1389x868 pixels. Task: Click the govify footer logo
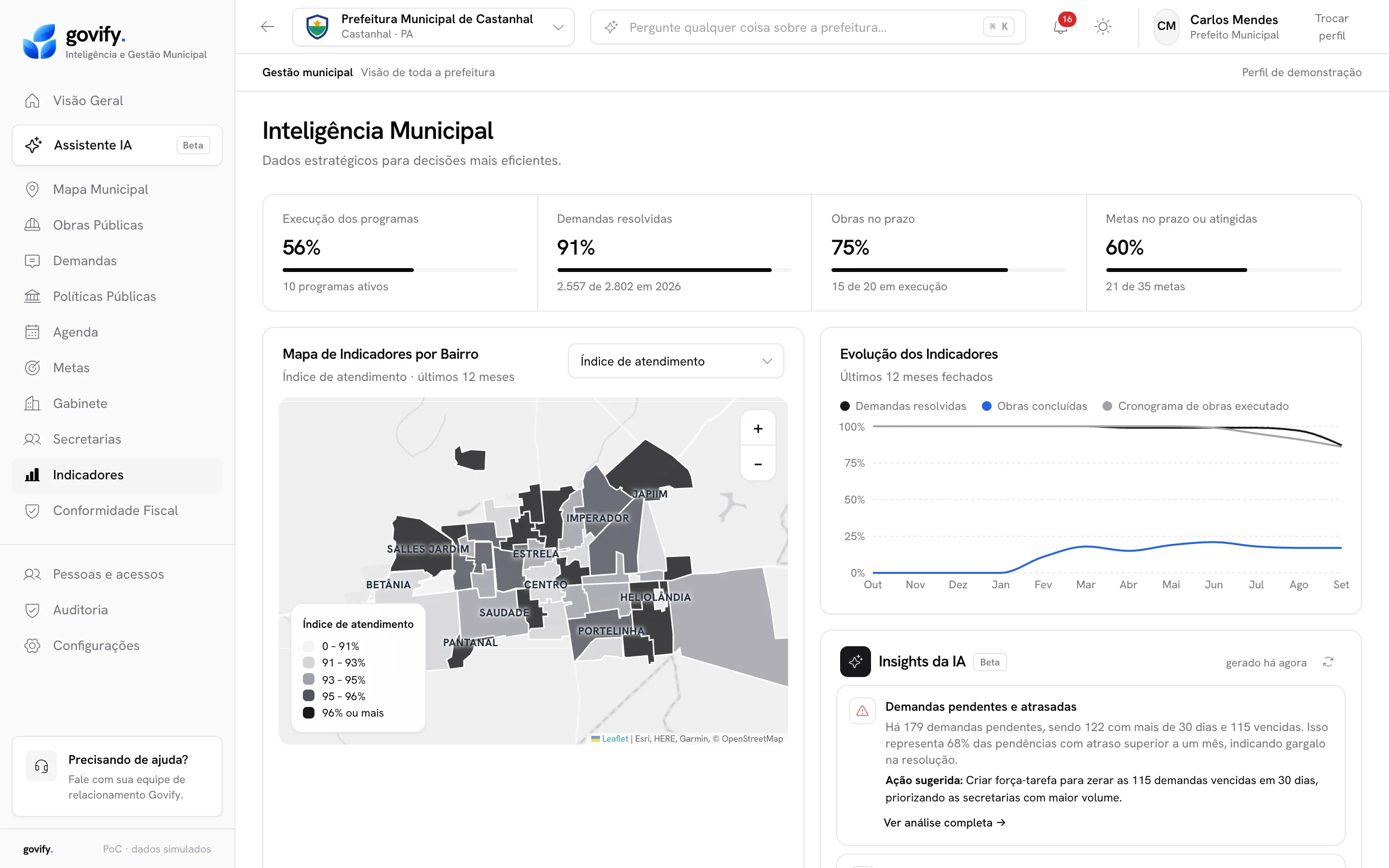click(x=38, y=849)
